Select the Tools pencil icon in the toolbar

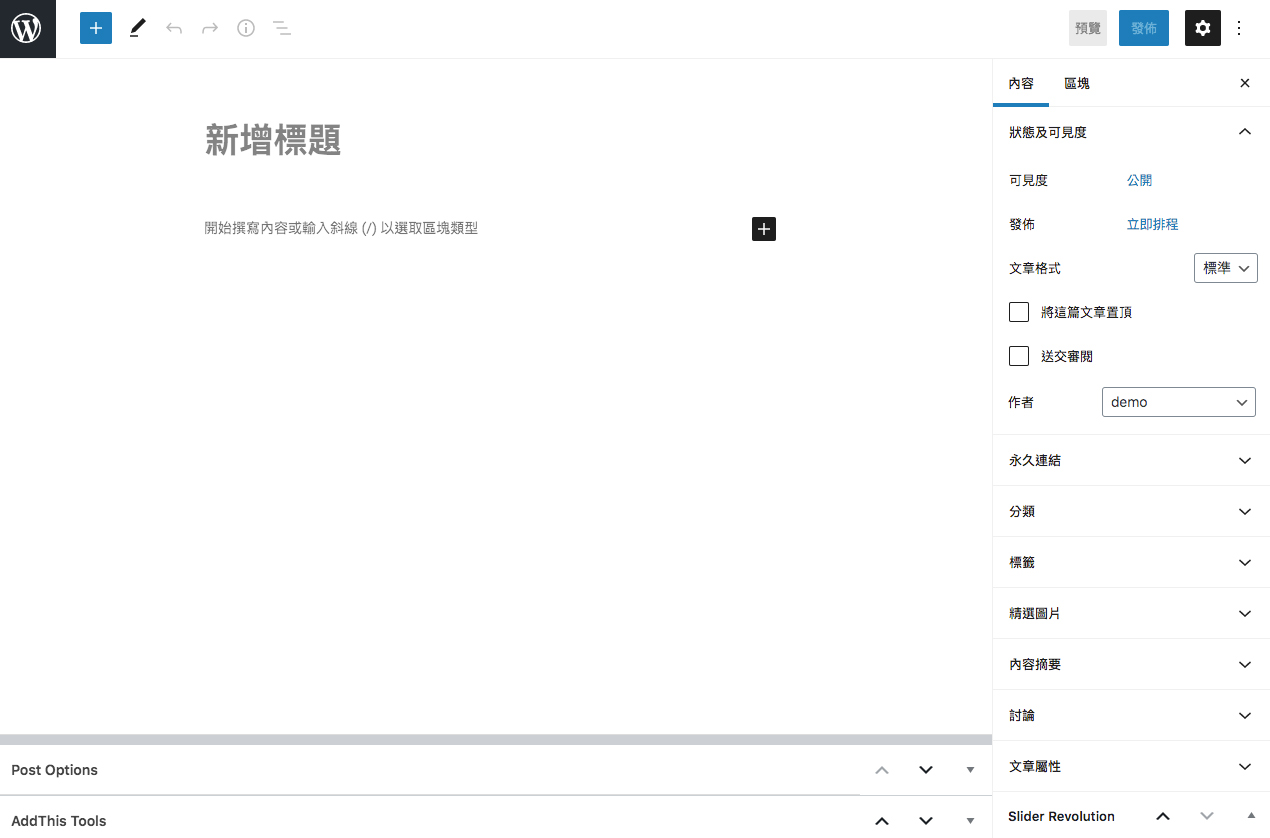137,28
